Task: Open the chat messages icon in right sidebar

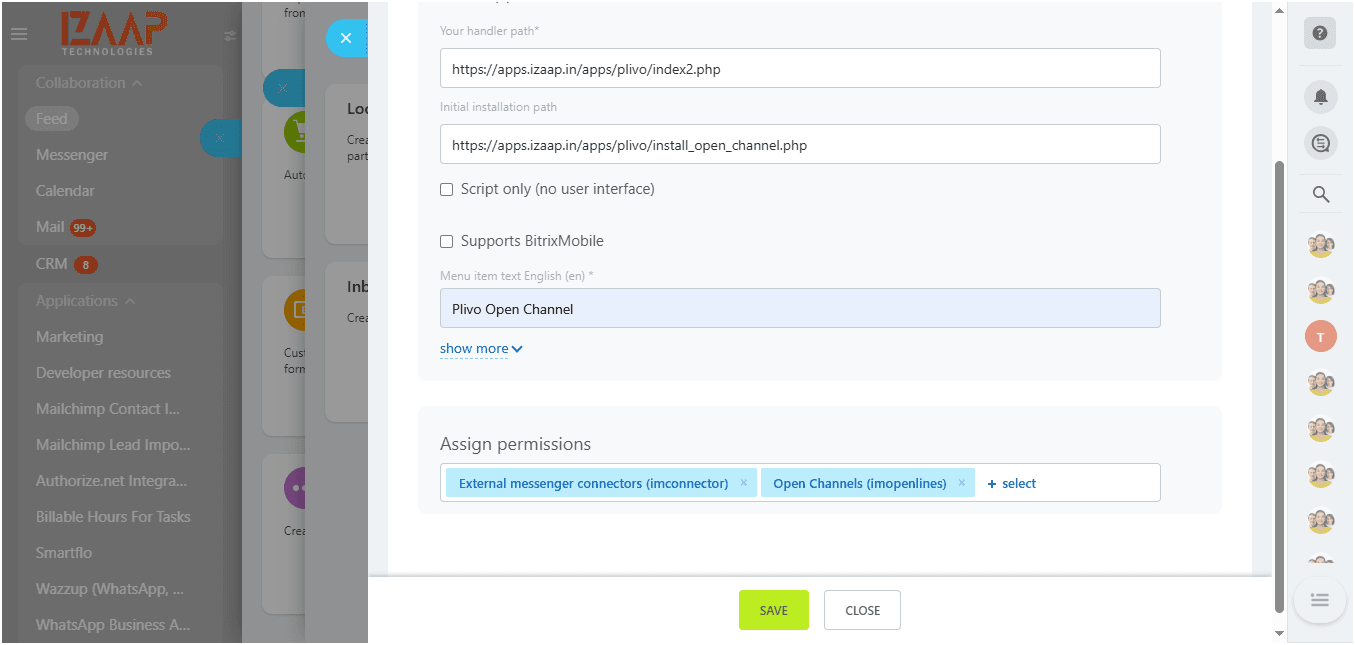Action: pyautogui.click(x=1319, y=143)
